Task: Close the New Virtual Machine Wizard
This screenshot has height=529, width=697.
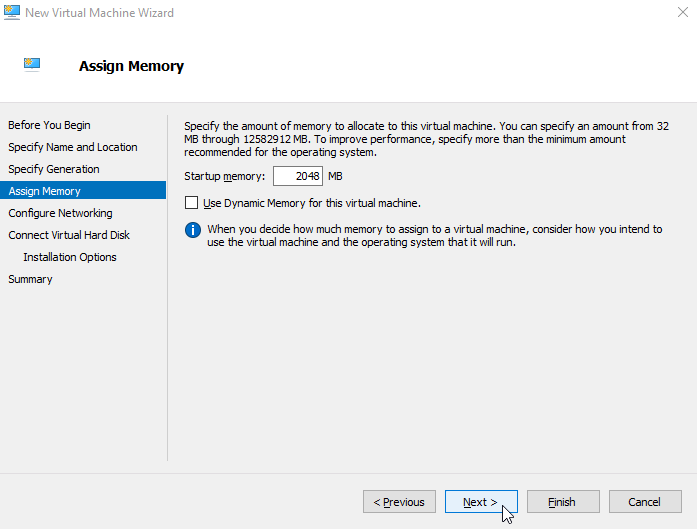Action: click(683, 12)
